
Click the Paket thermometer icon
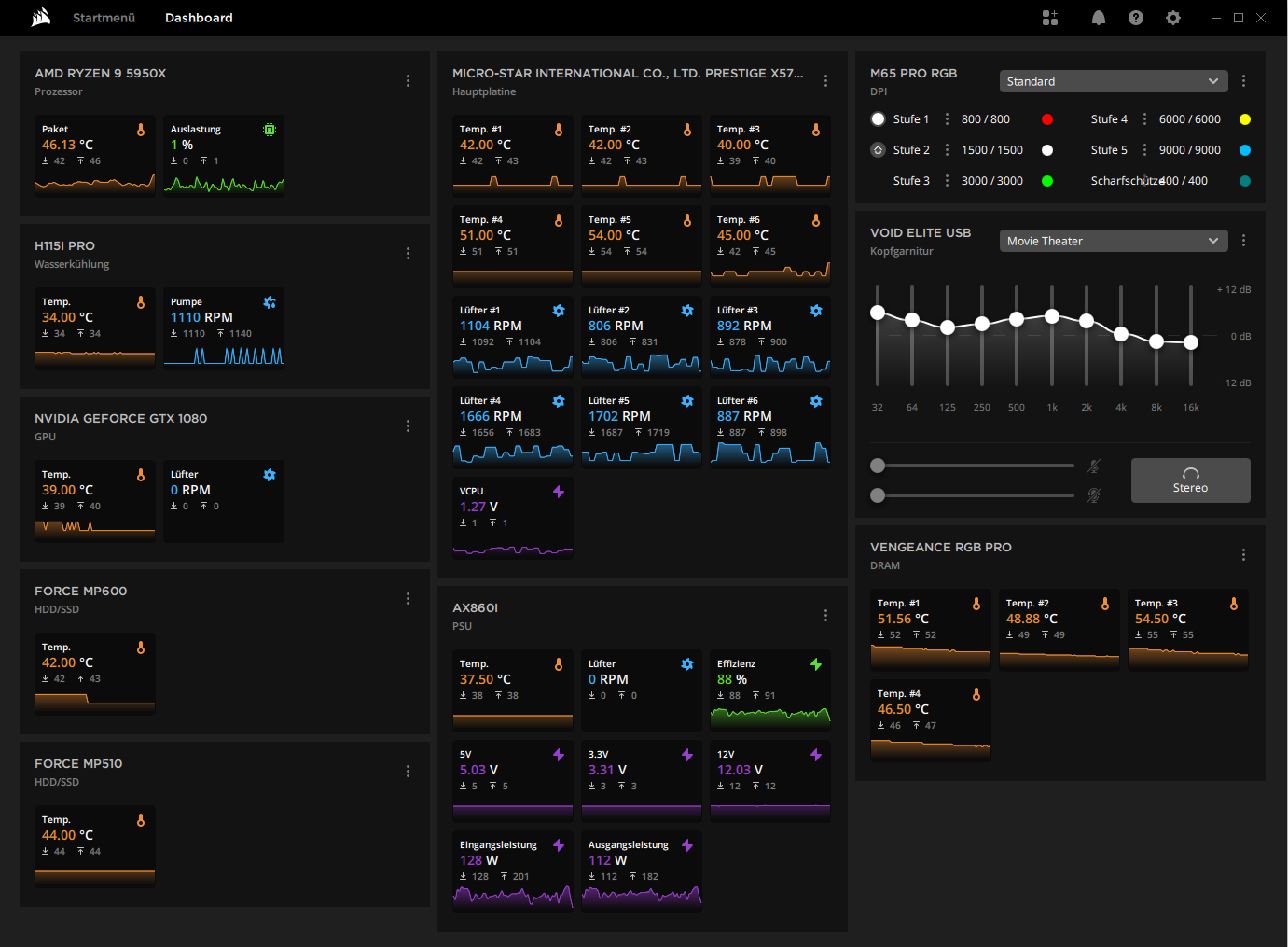(141, 130)
